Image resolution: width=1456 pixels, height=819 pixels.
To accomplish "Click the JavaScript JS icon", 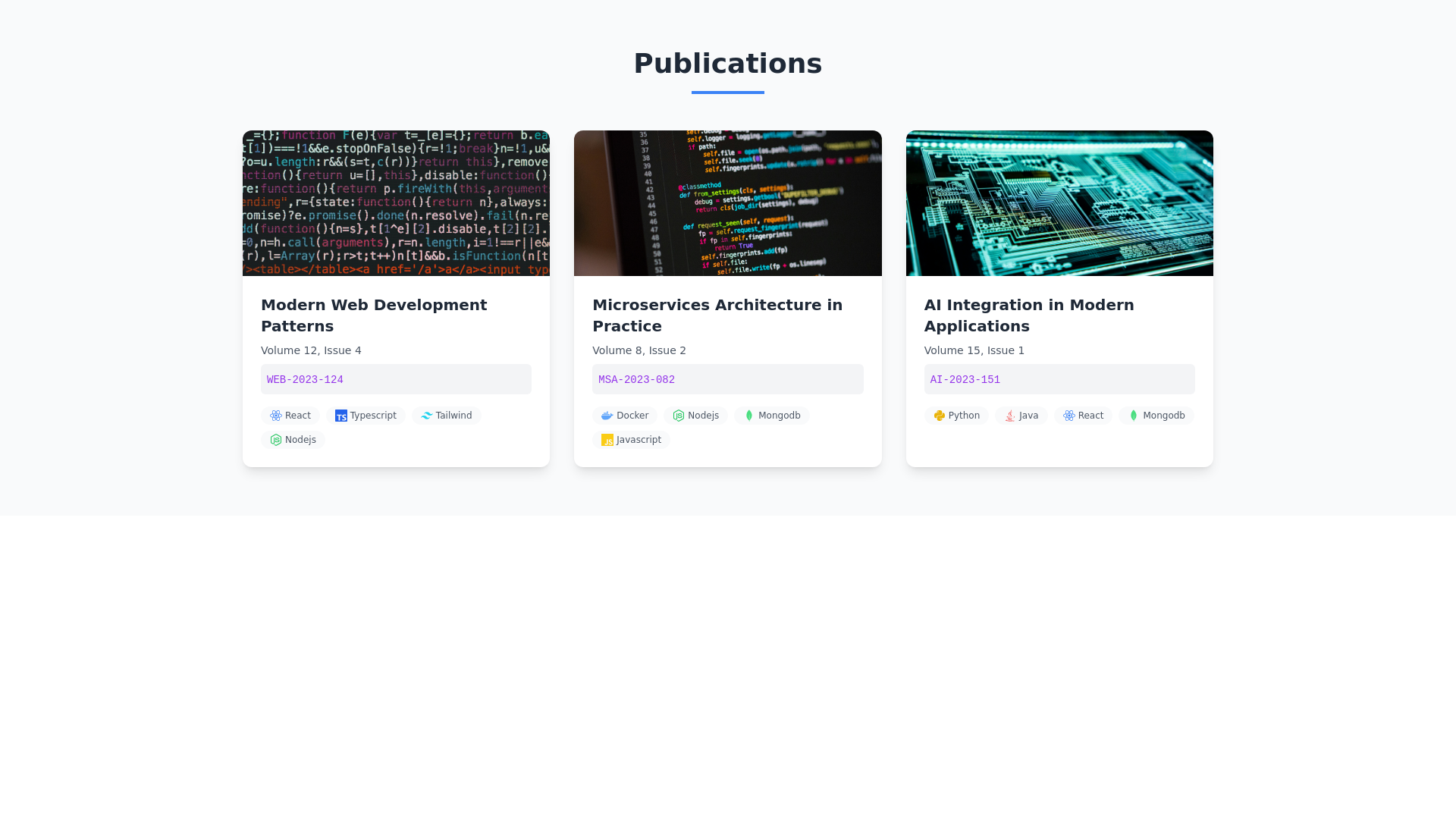I will [x=607, y=440].
